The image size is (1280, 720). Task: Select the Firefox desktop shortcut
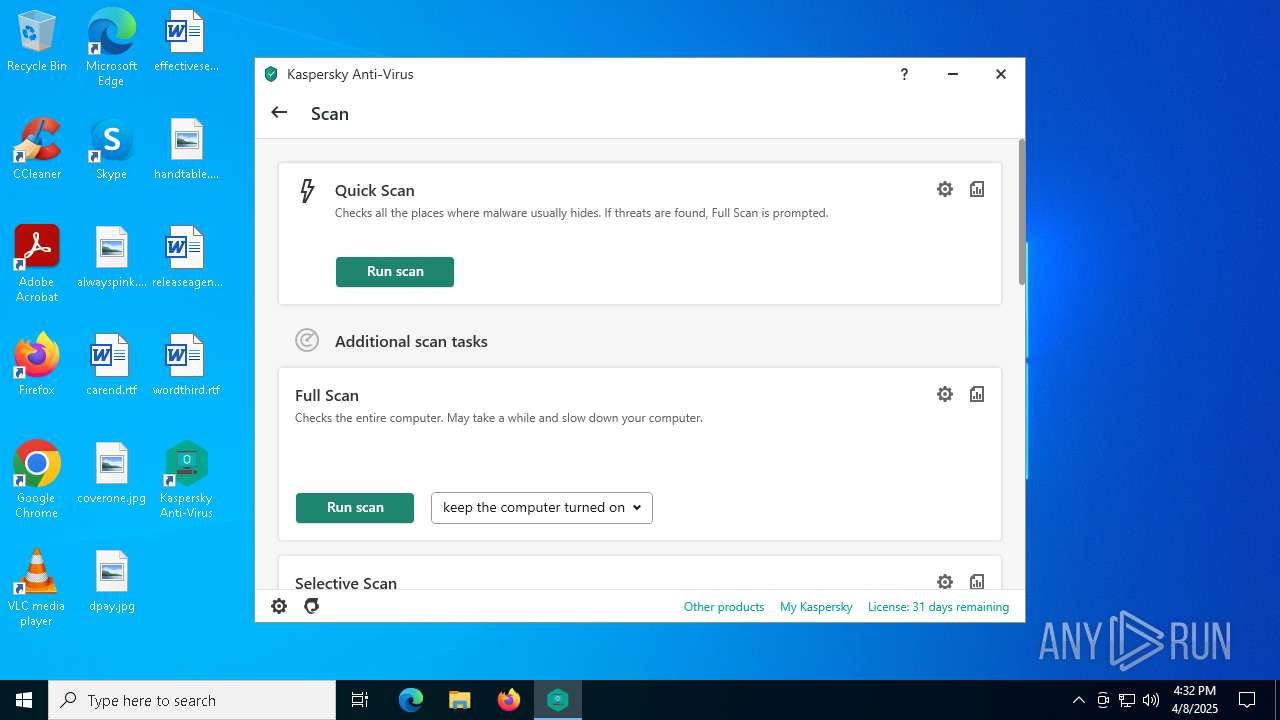[37, 365]
